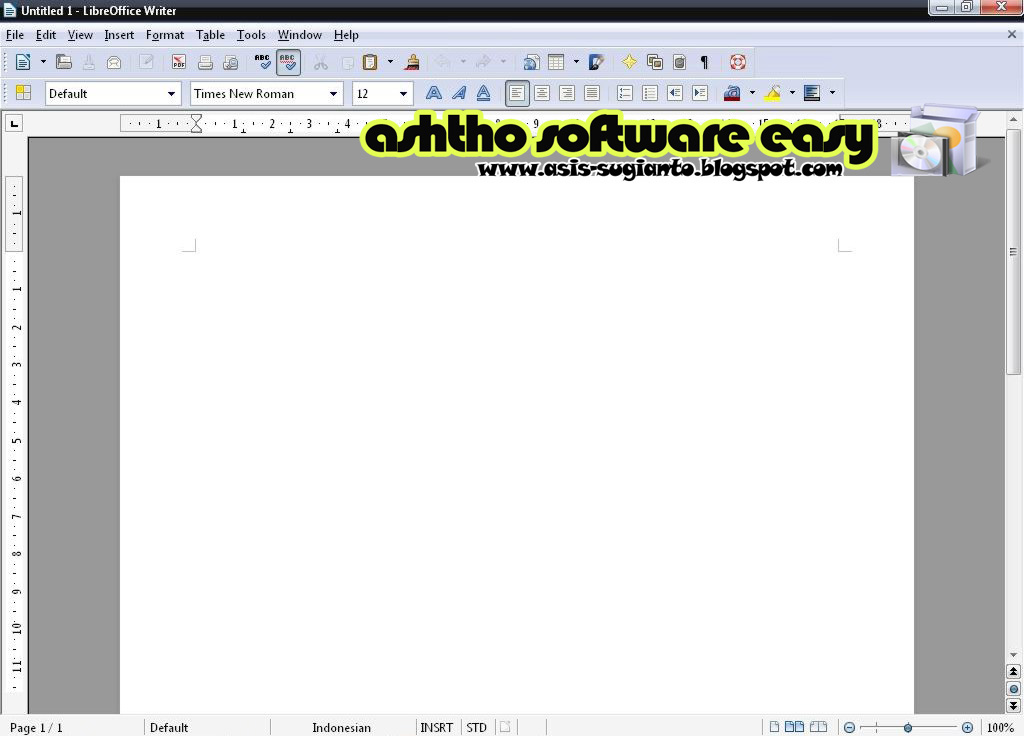Open Gallery icon
The width and height of the screenshot is (1024, 736).
pyautogui.click(x=654, y=62)
